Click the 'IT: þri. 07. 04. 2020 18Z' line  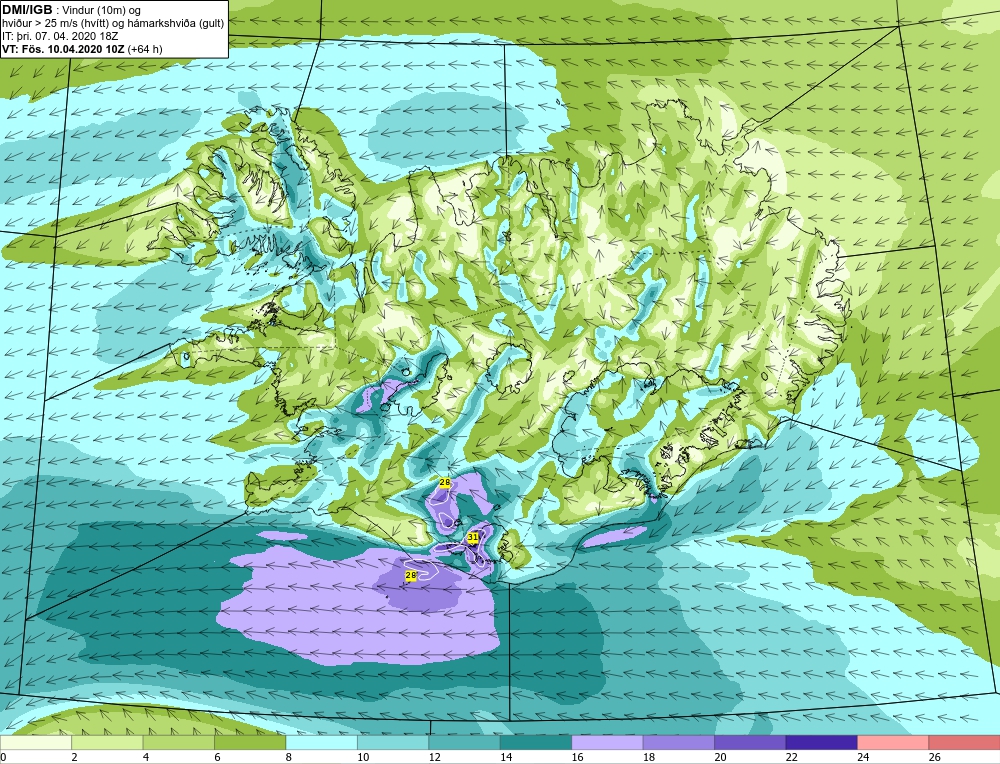60,36
